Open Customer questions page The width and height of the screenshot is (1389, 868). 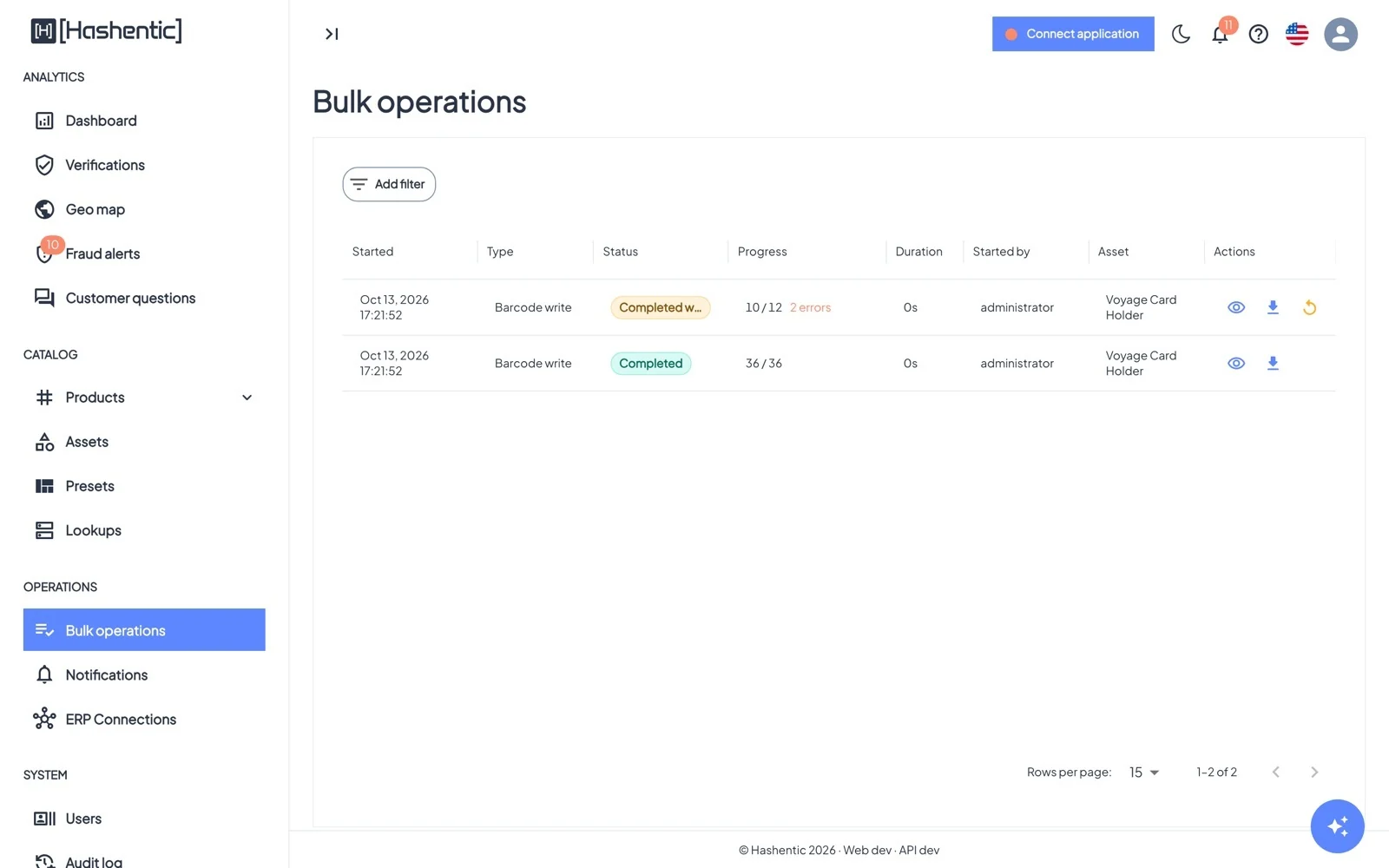[x=144, y=298]
